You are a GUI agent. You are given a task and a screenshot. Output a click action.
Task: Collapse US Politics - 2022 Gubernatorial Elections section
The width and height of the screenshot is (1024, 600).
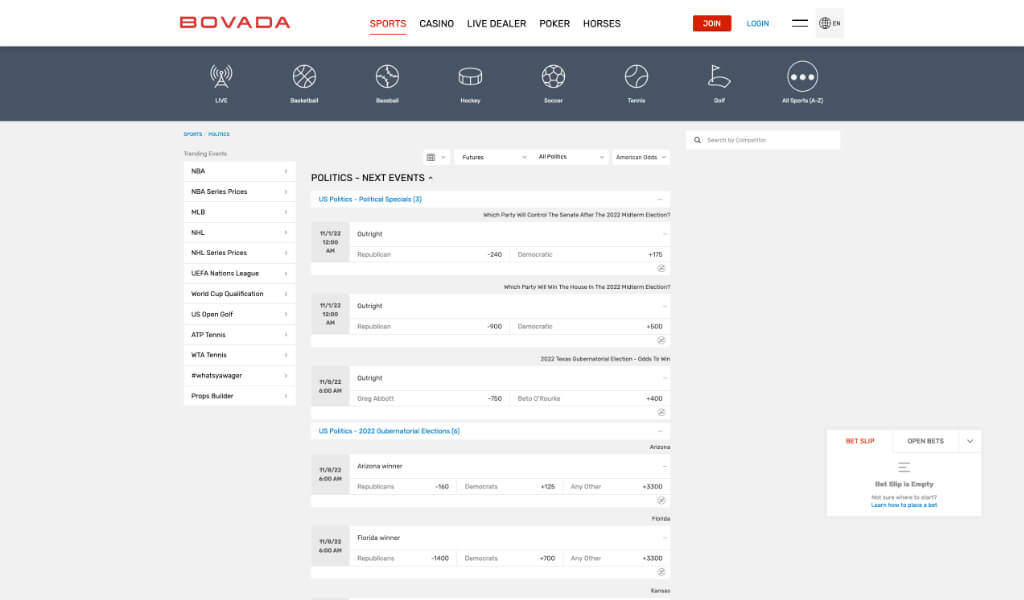[660, 431]
